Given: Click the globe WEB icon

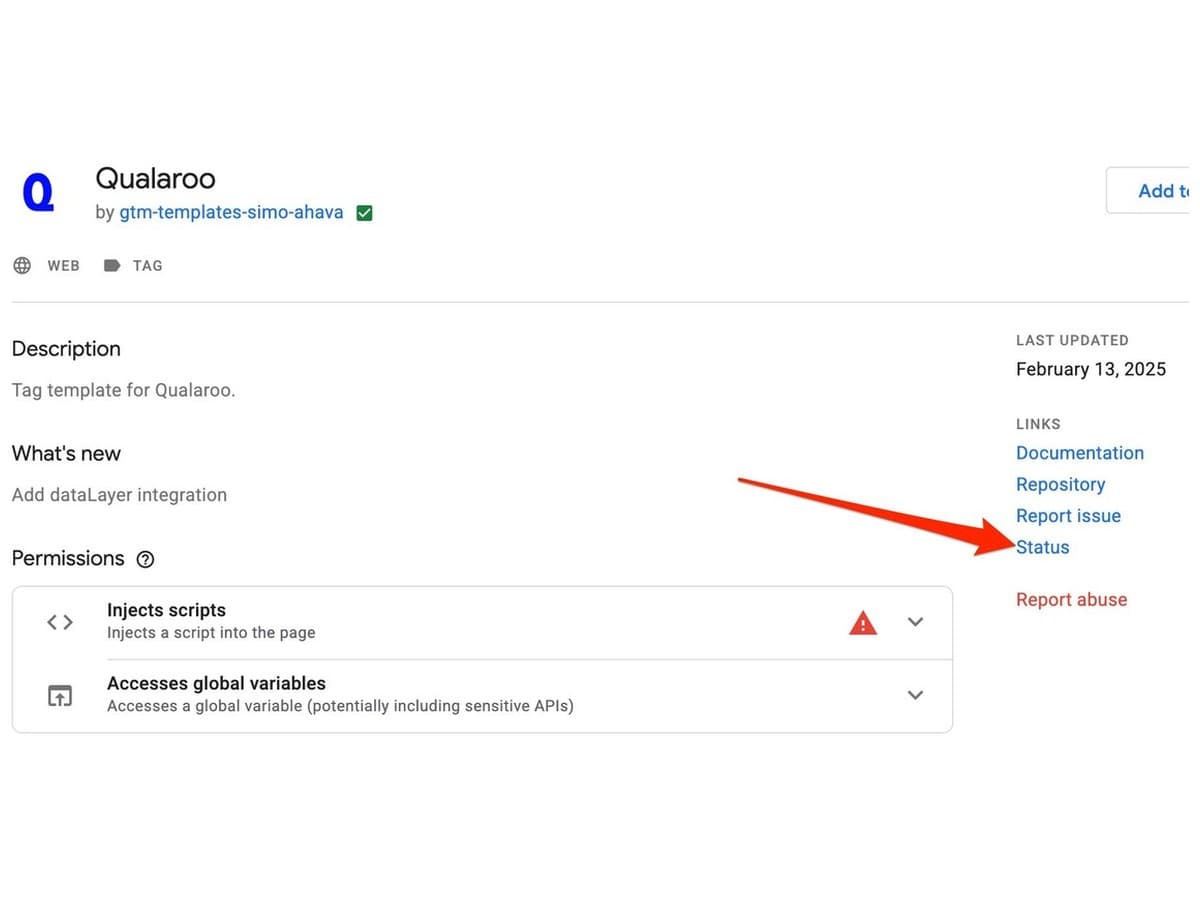Looking at the screenshot, I should (x=22, y=265).
